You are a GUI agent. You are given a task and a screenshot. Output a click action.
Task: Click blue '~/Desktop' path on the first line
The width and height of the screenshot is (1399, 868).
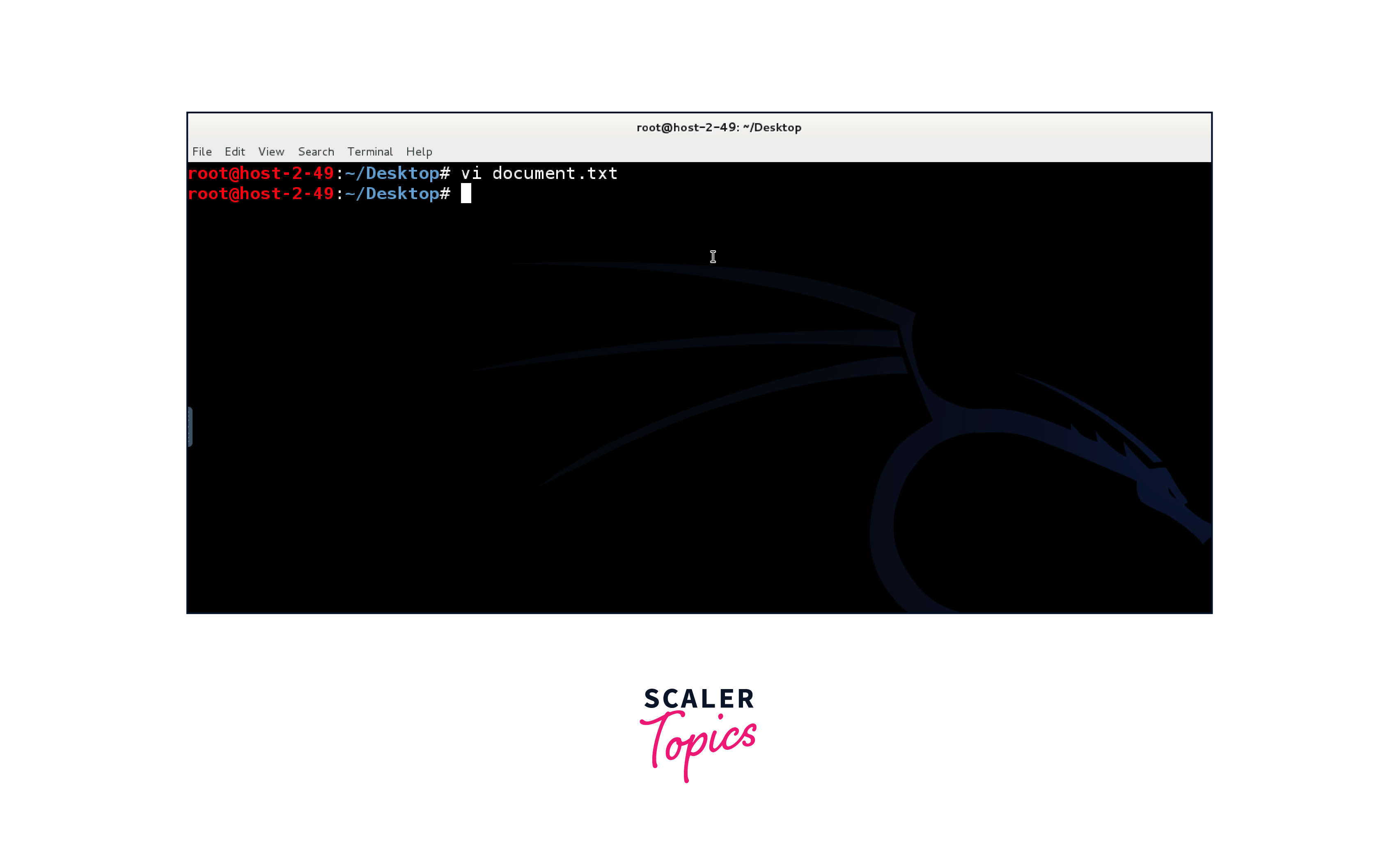click(x=392, y=173)
